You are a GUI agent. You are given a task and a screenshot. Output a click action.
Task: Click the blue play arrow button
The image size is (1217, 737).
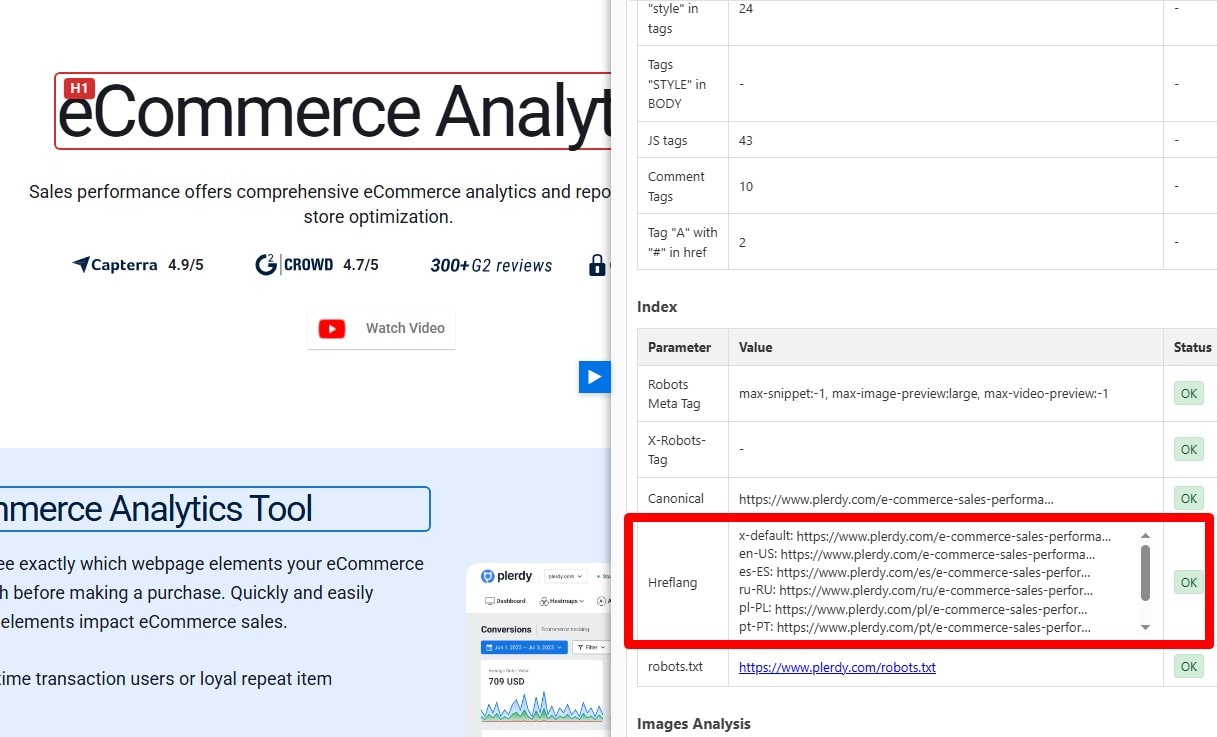coord(595,377)
